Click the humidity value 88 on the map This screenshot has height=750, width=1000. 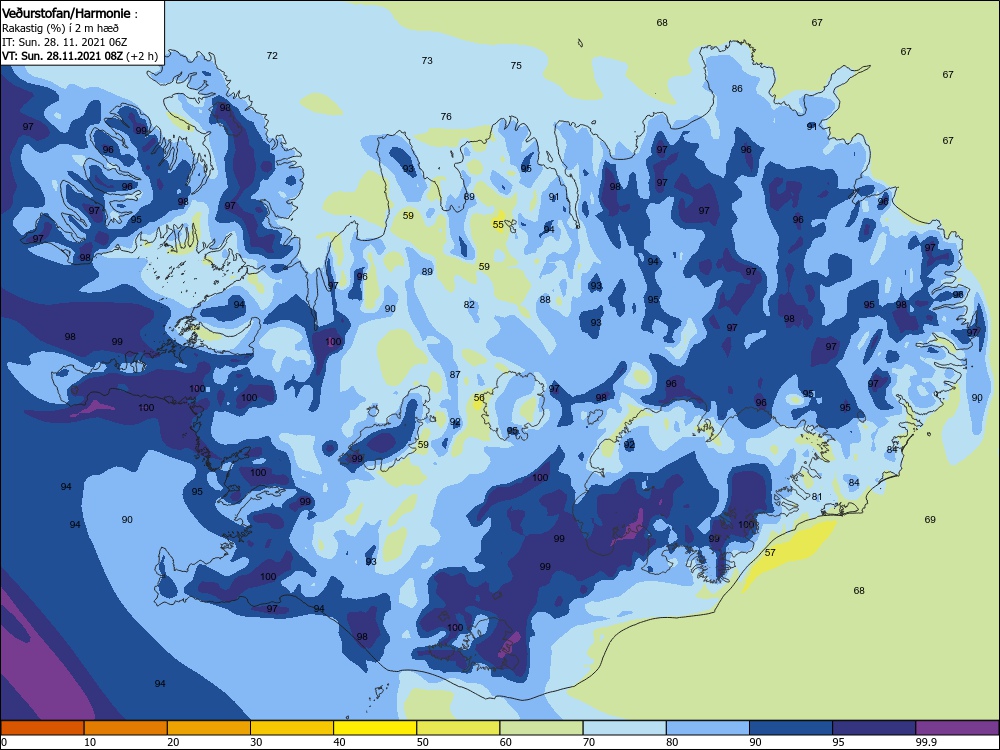545,300
